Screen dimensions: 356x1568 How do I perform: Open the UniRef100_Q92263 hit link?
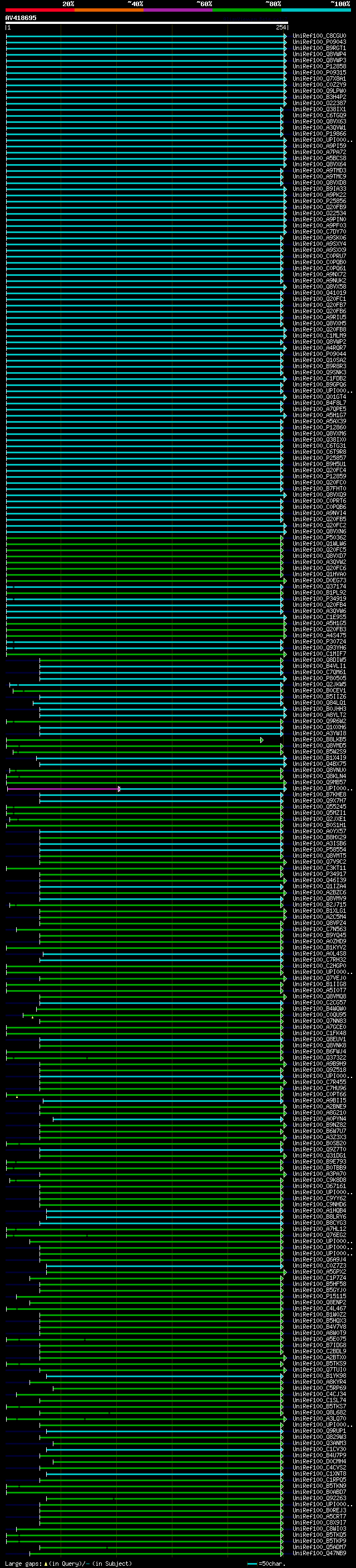(x=319, y=1498)
